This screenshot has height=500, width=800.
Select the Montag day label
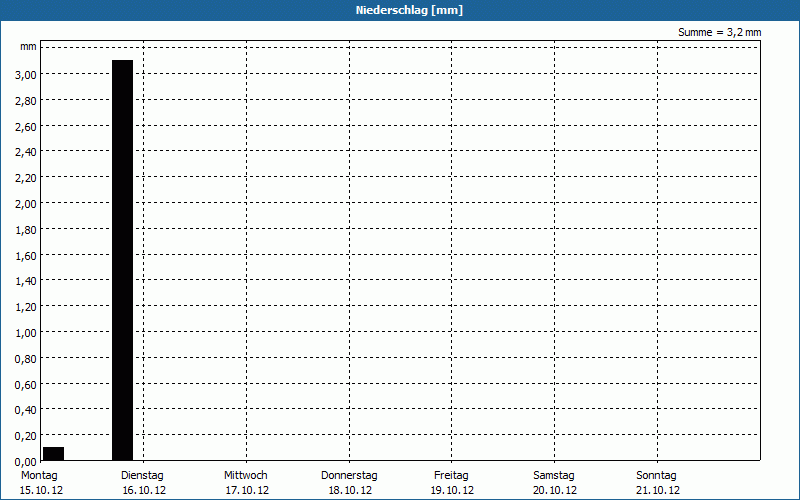[39, 476]
